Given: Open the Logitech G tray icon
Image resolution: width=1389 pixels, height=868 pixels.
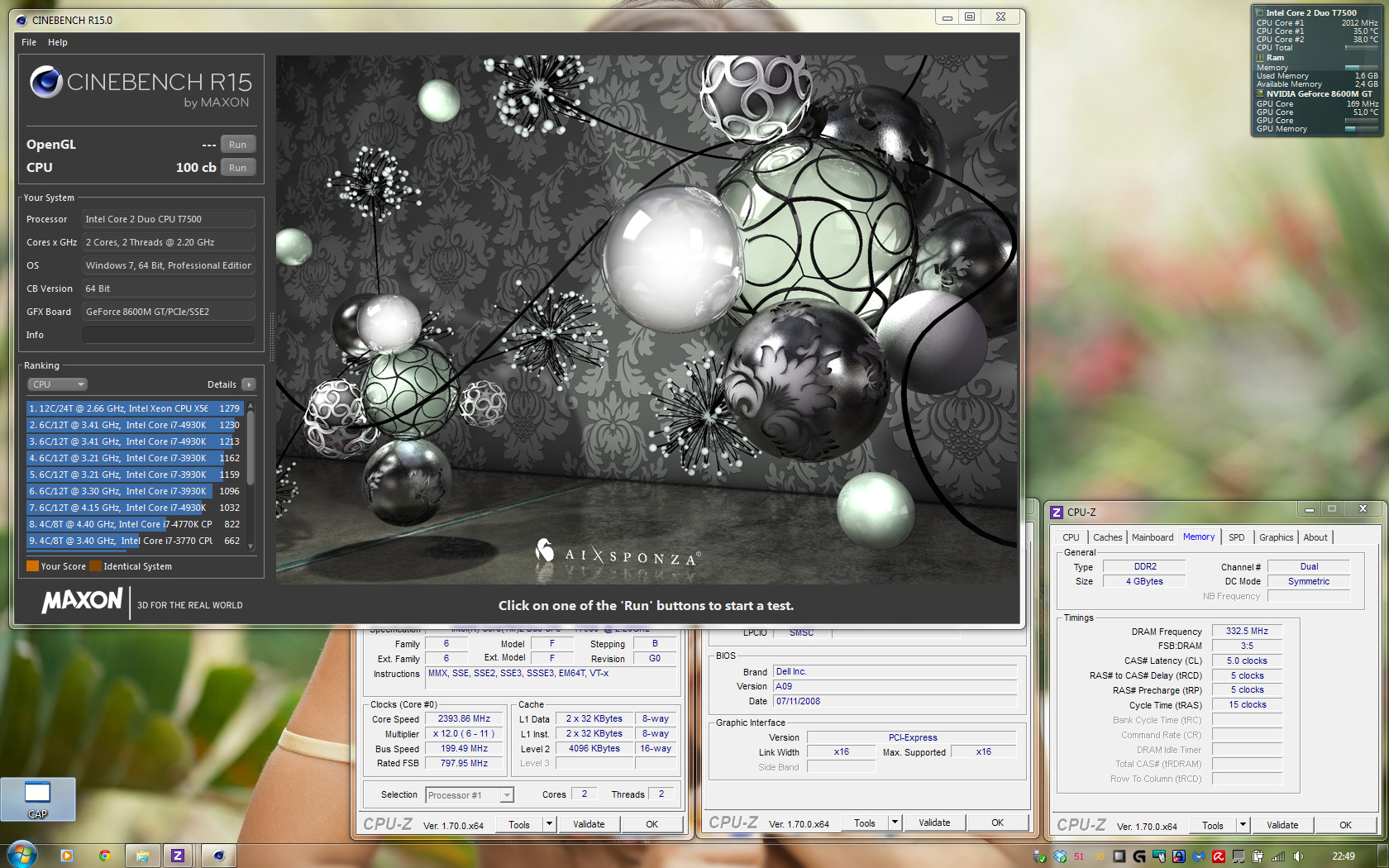Looking at the screenshot, I should click(1139, 856).
